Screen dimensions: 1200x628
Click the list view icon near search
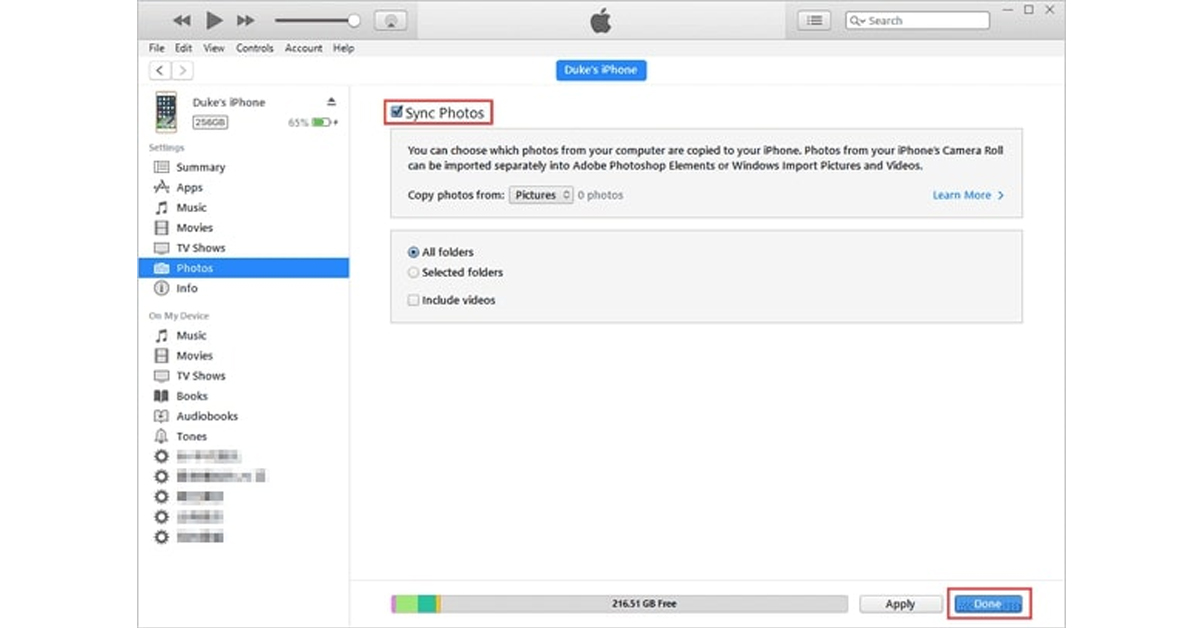[x=815, y=20]
